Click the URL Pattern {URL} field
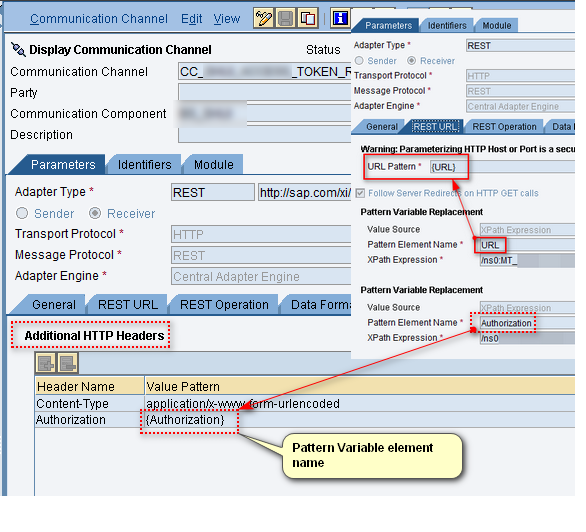This screenshot has width=586, height=532. click(x=502, y=167)
